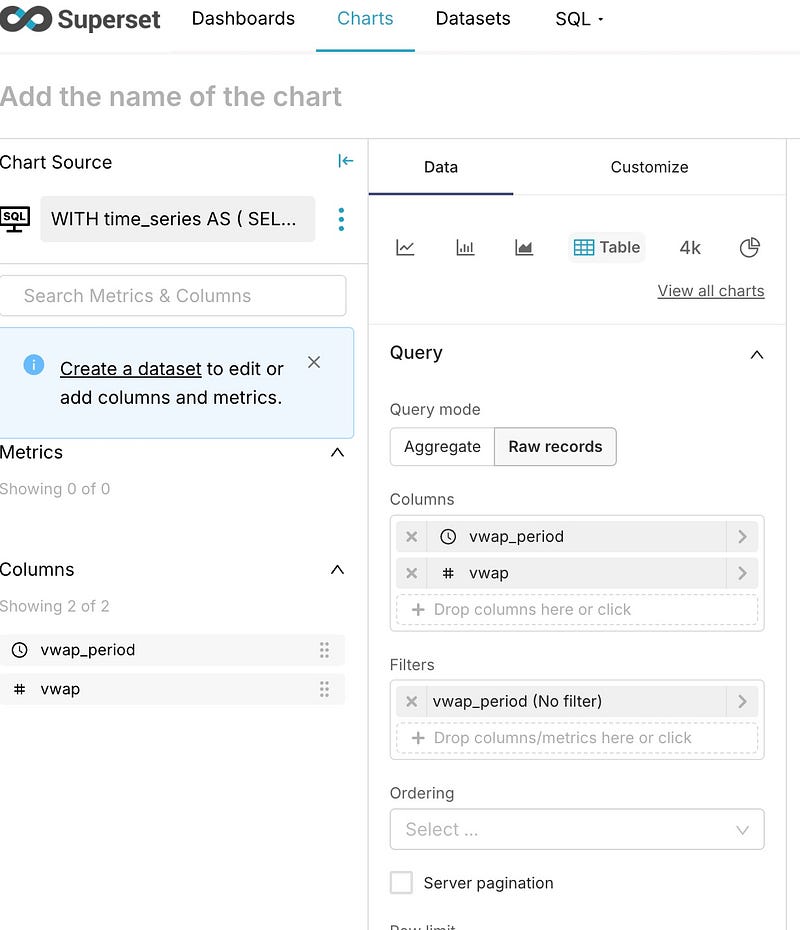Follow the Create a dataset link
800x930 pixels.
coord(130,369)
